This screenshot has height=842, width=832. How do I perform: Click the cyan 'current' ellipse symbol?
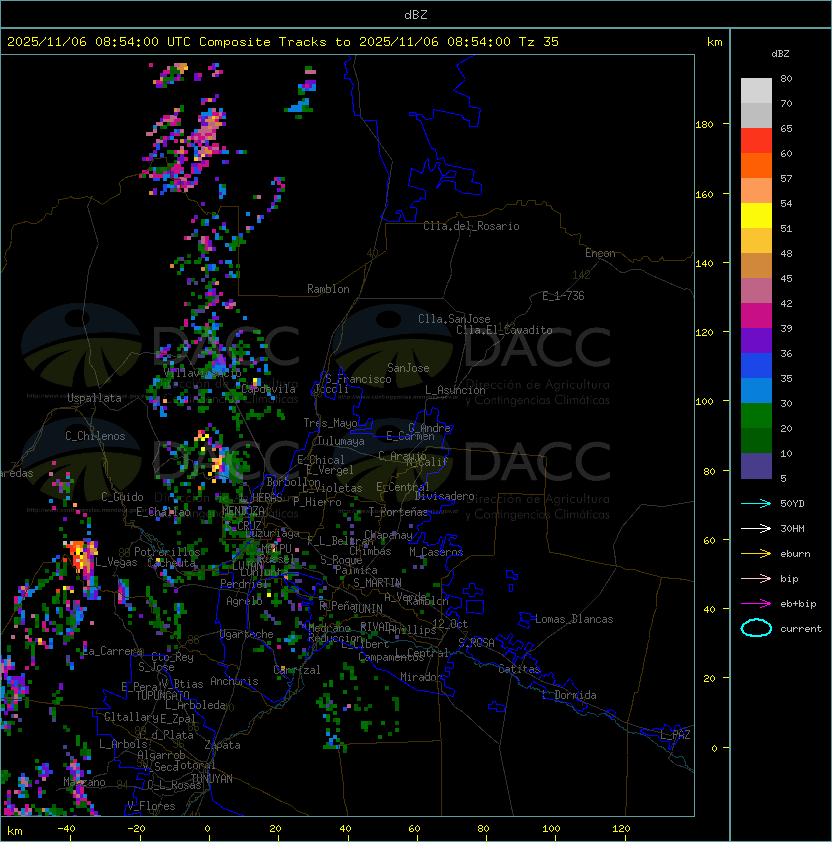coord(756,628)
